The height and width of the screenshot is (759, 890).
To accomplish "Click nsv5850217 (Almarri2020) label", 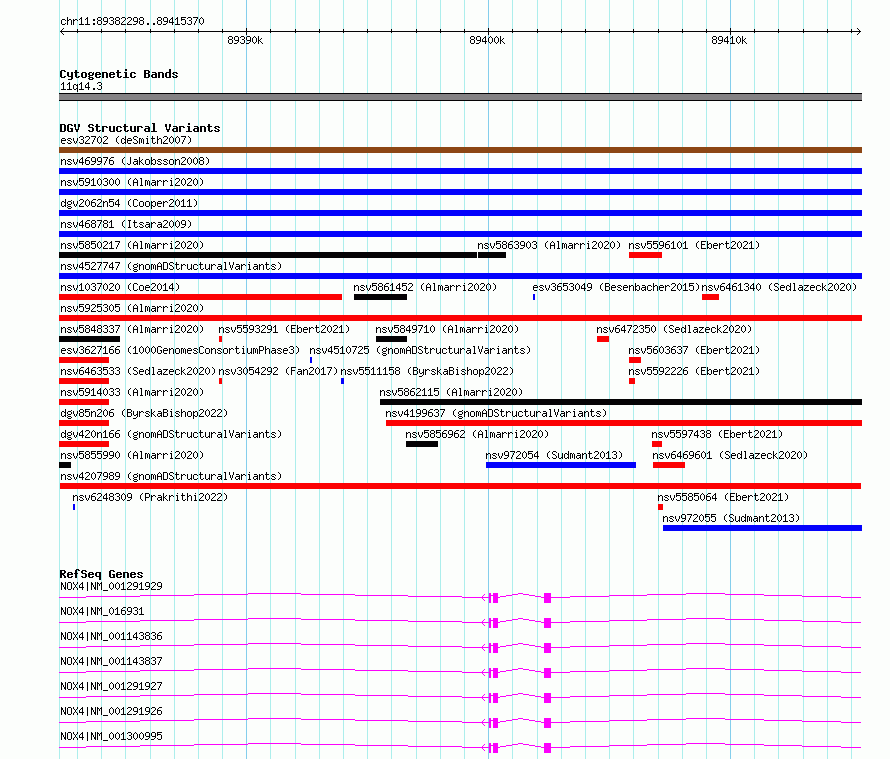I will 132,245.
